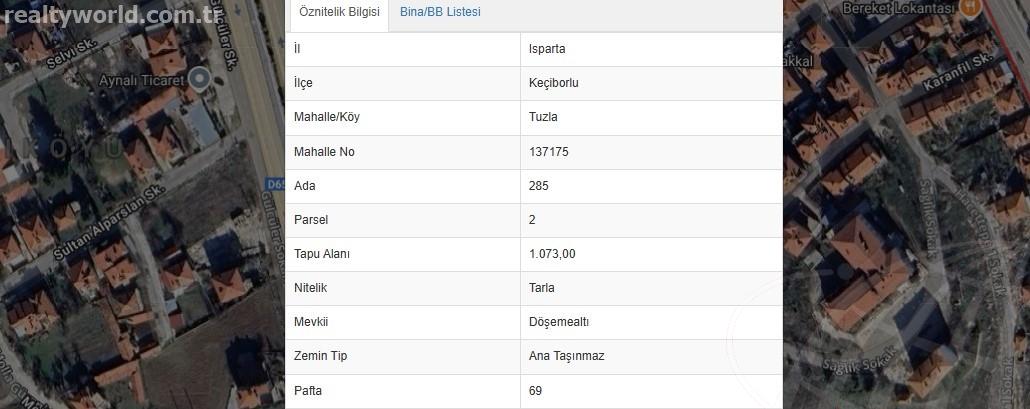Click the Pafta value 69
The image size is (1030, 409).
click(x=535, y=391)
